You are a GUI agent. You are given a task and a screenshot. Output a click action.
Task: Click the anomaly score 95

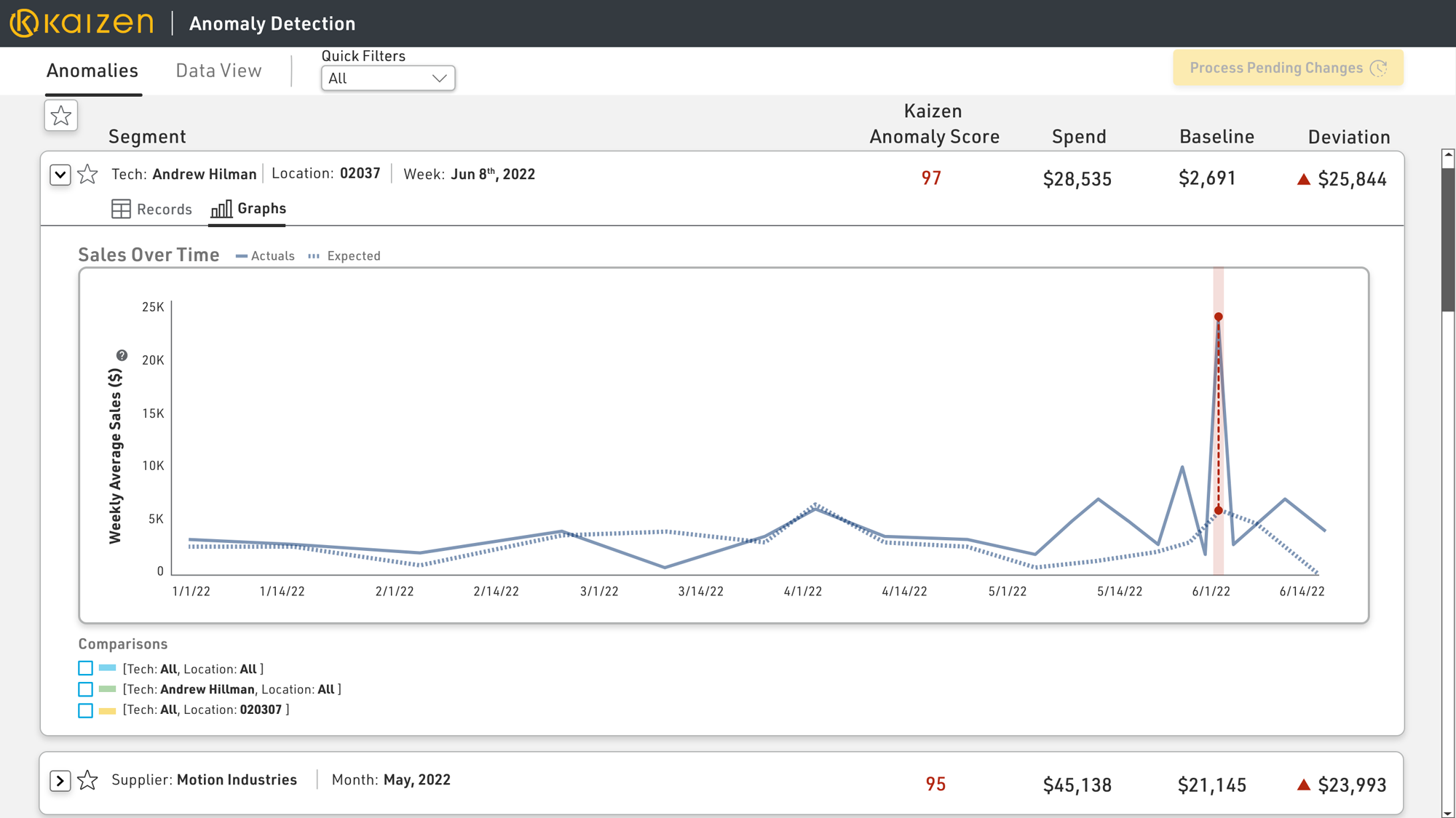(935, 784)
